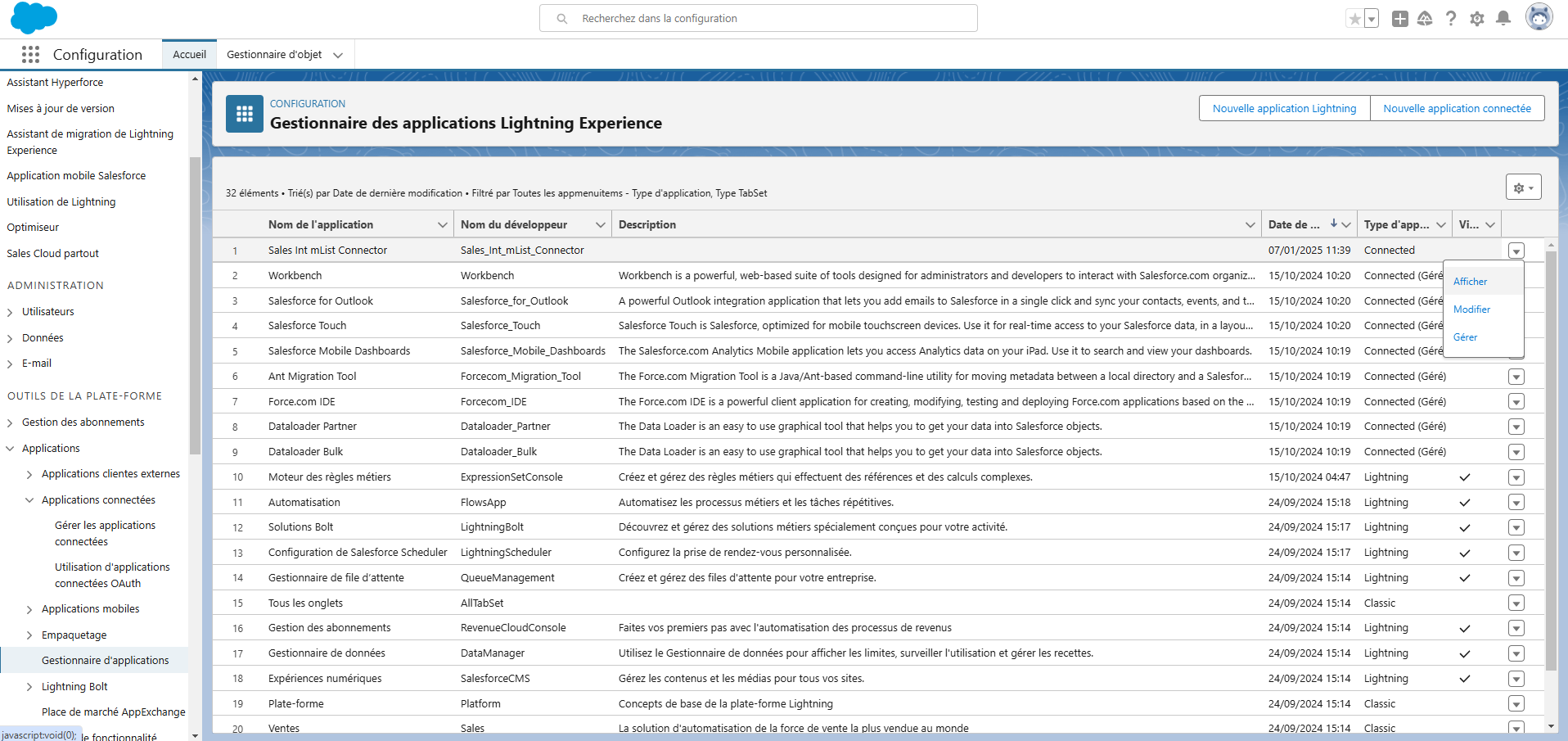
Task: Expand E-mail in the sidebar
Action: [10, 364]
